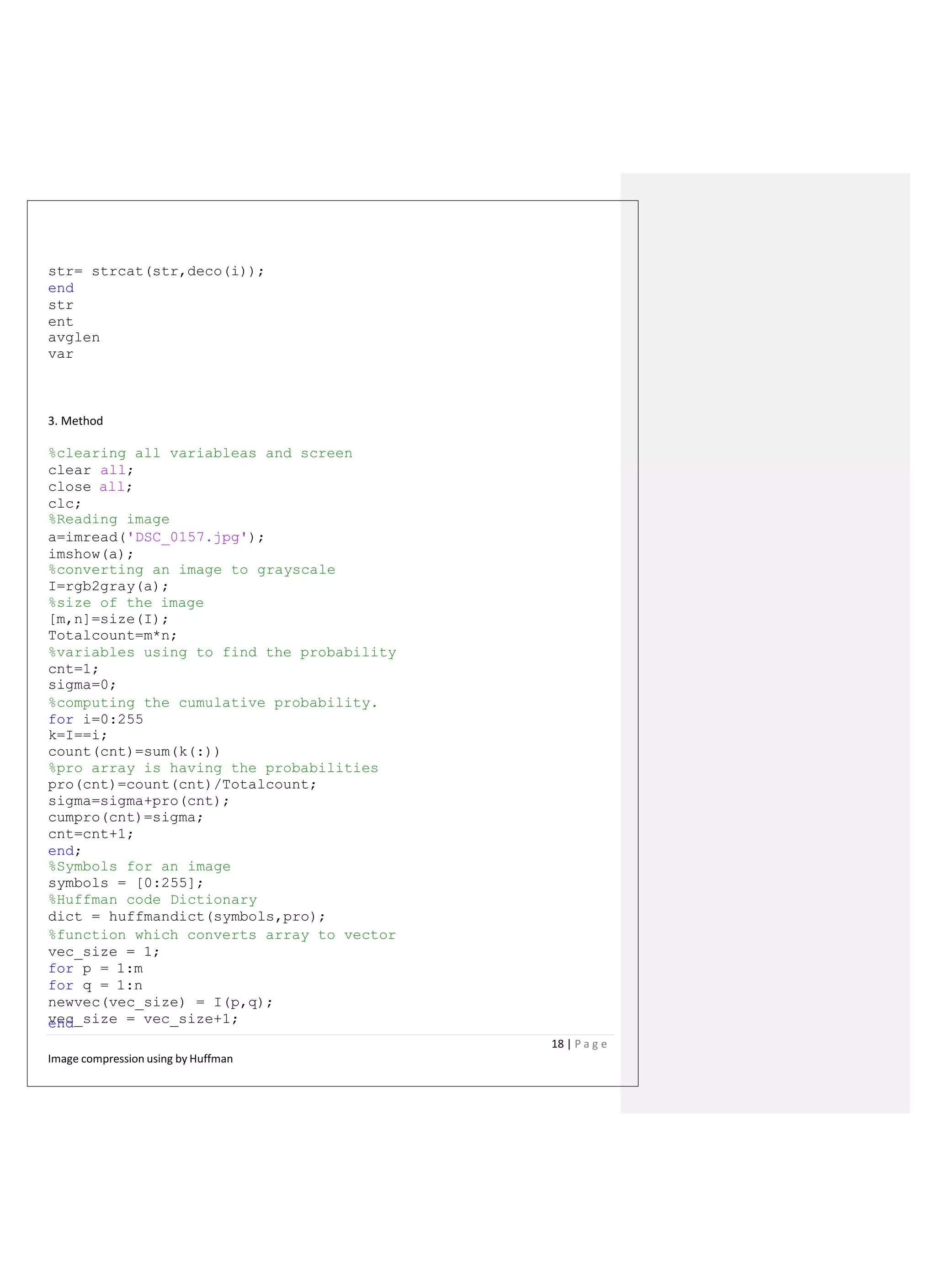The image size is (936, 1288).
Task: Click the 'var' output line
Action: pos(61,355)
